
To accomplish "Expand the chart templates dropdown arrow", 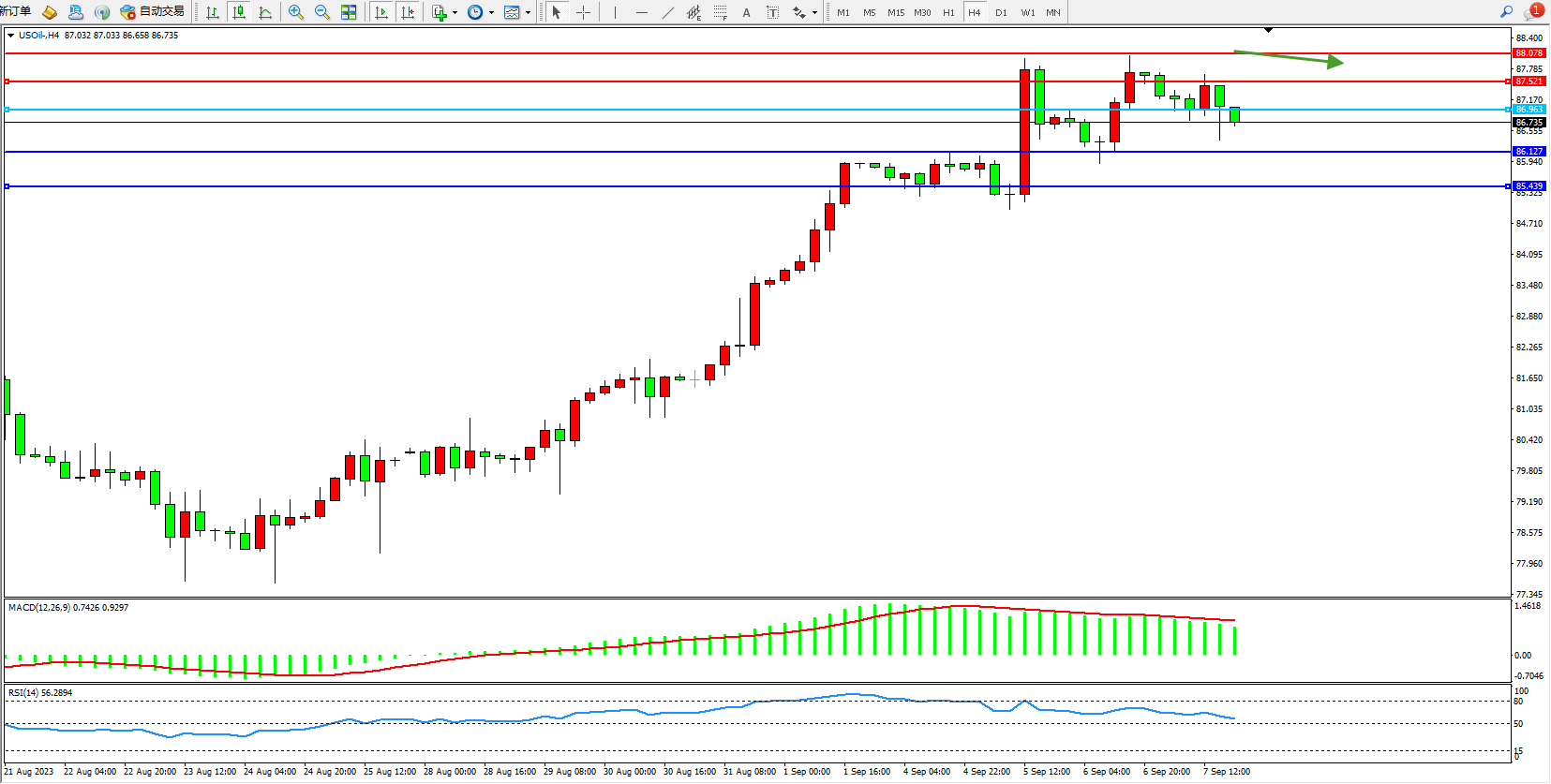I will pos(529,13).
